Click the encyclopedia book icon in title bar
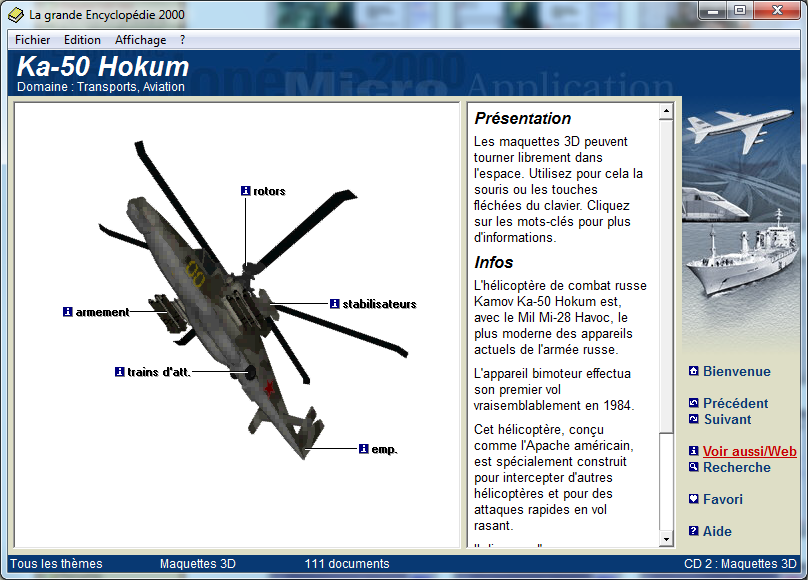This screenshot has height=580, width=808. click(x=16, y=15)
